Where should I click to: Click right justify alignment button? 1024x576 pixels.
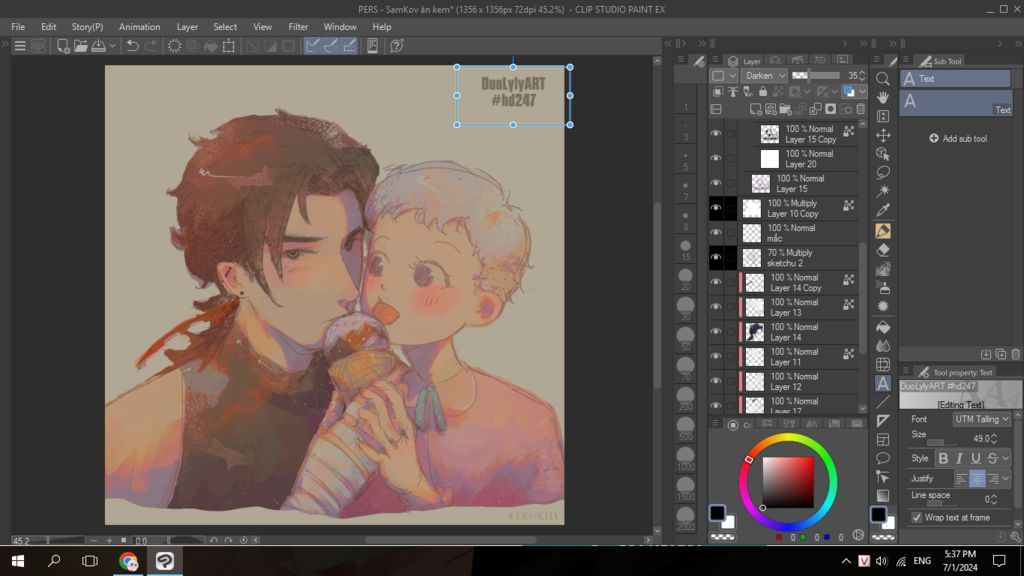tap(993, 479)
